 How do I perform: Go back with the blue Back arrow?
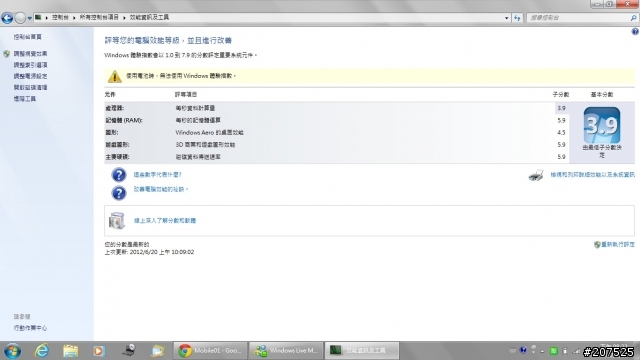pos(7,18)
